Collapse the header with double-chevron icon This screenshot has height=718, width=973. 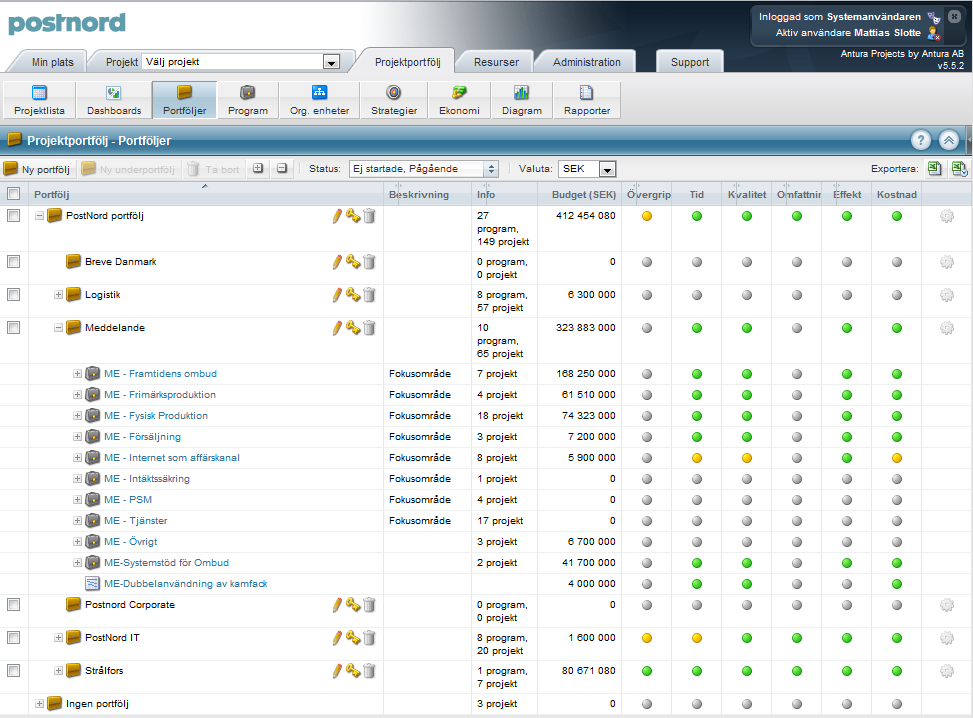pyautogui.click(x=949, y=140)
